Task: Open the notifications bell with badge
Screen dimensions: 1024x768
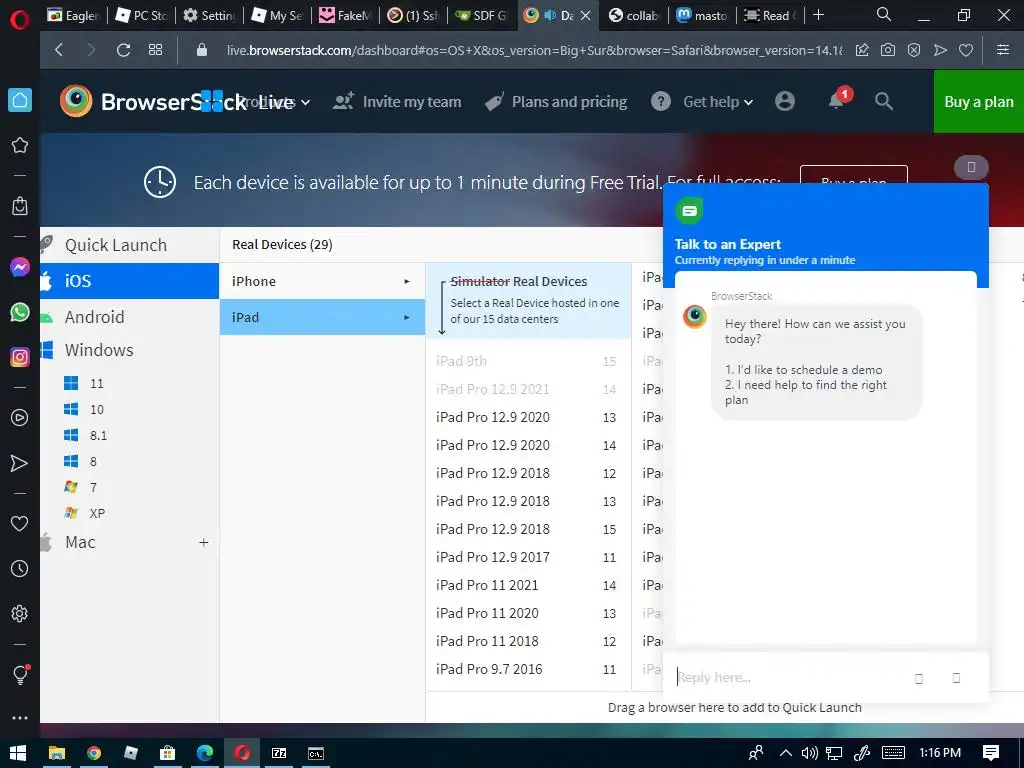Action: click(x=839, y=99)
